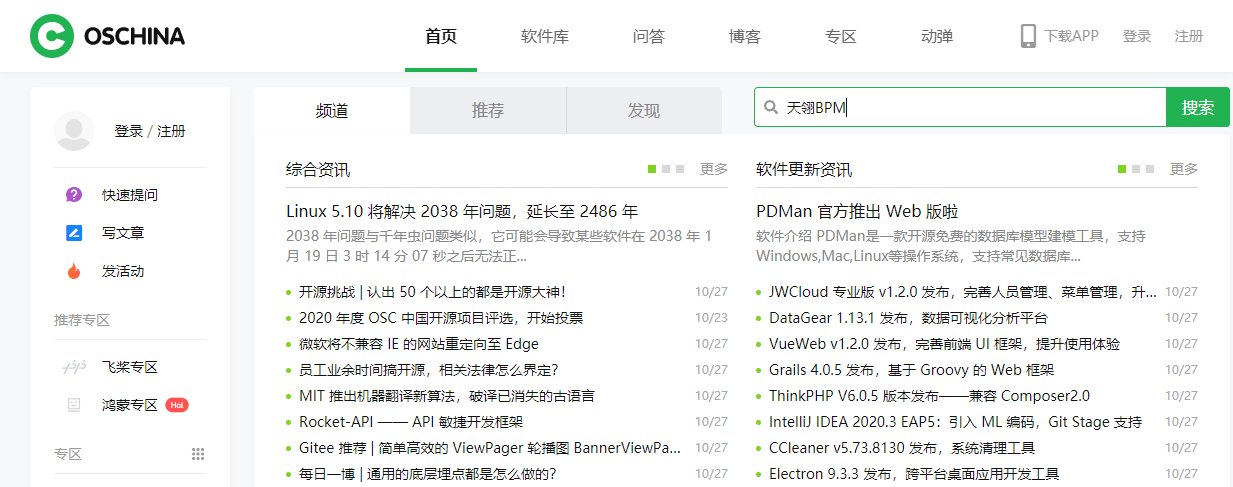Select second carousel dot in 软件更新资讯
This screenshot has width=1233, height=487.
1136,169
